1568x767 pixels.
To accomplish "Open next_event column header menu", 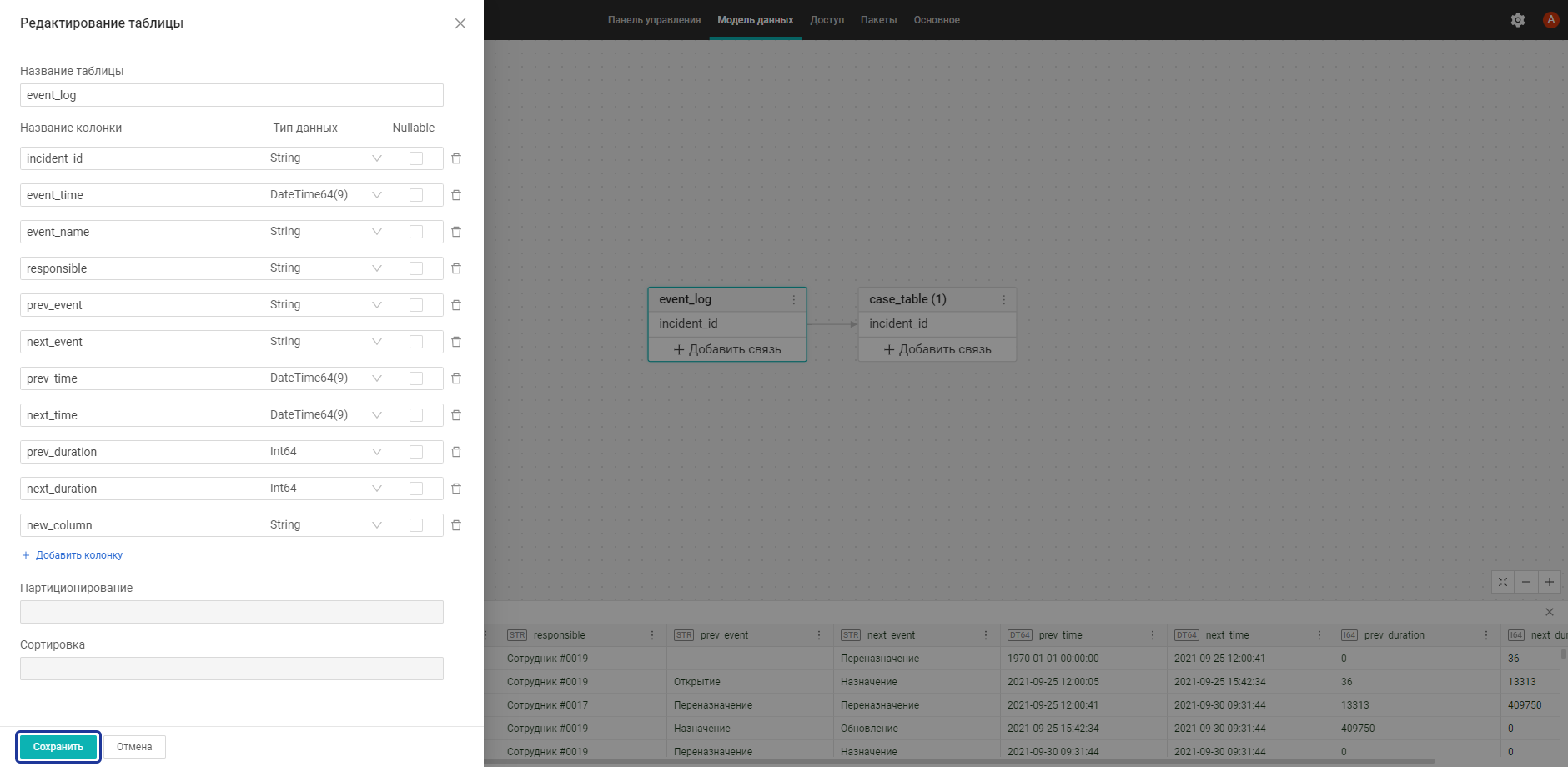I will click(986, 635).
